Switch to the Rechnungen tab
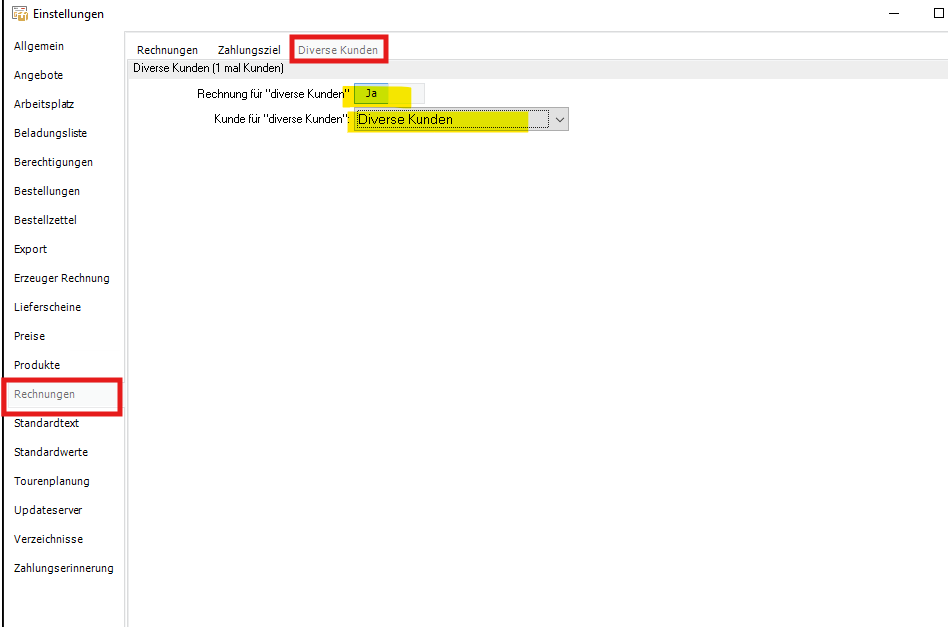Screen dimensions: 948x627 pyautogui.click(x=167, y=50)
